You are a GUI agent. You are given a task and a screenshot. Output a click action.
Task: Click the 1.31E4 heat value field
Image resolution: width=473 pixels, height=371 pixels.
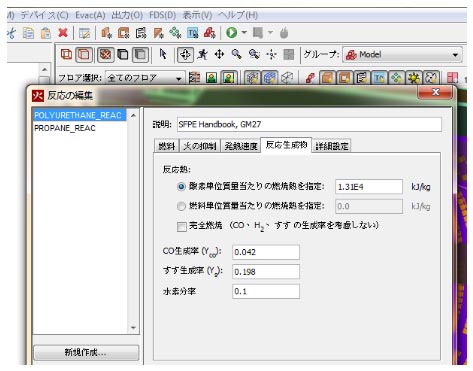369,187
